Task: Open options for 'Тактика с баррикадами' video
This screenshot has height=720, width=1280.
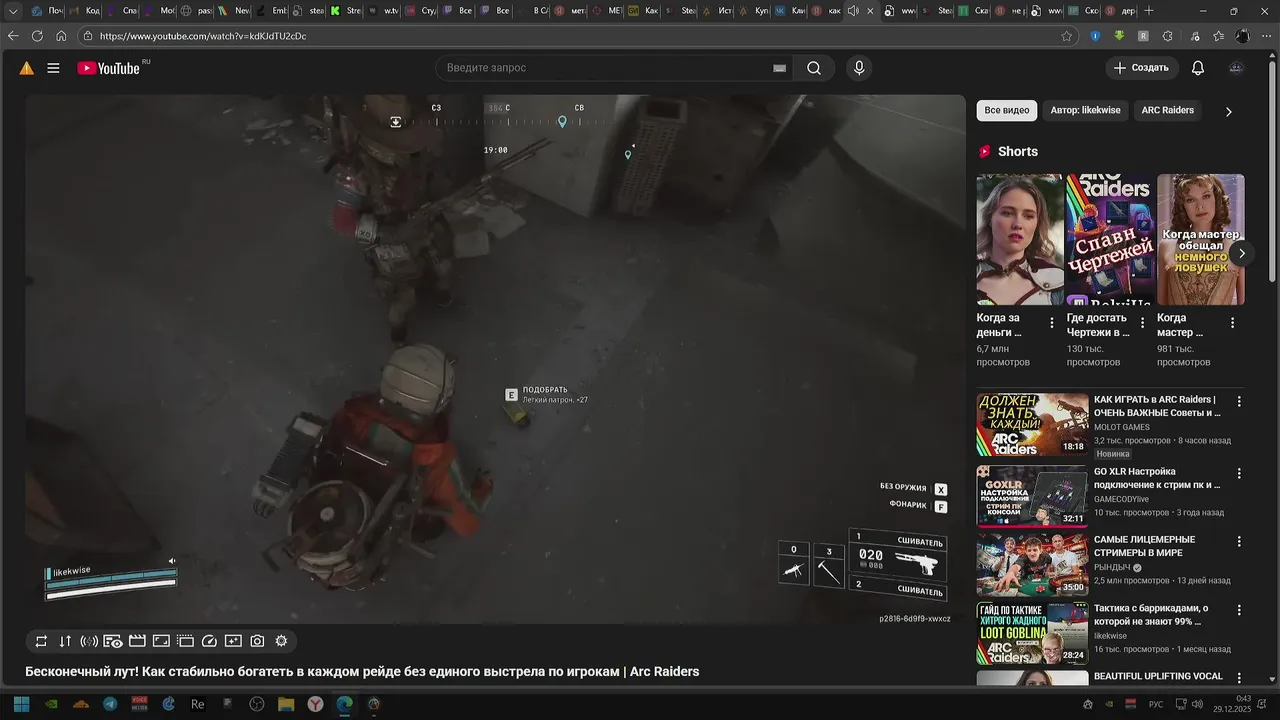Action: (1239, 609)
